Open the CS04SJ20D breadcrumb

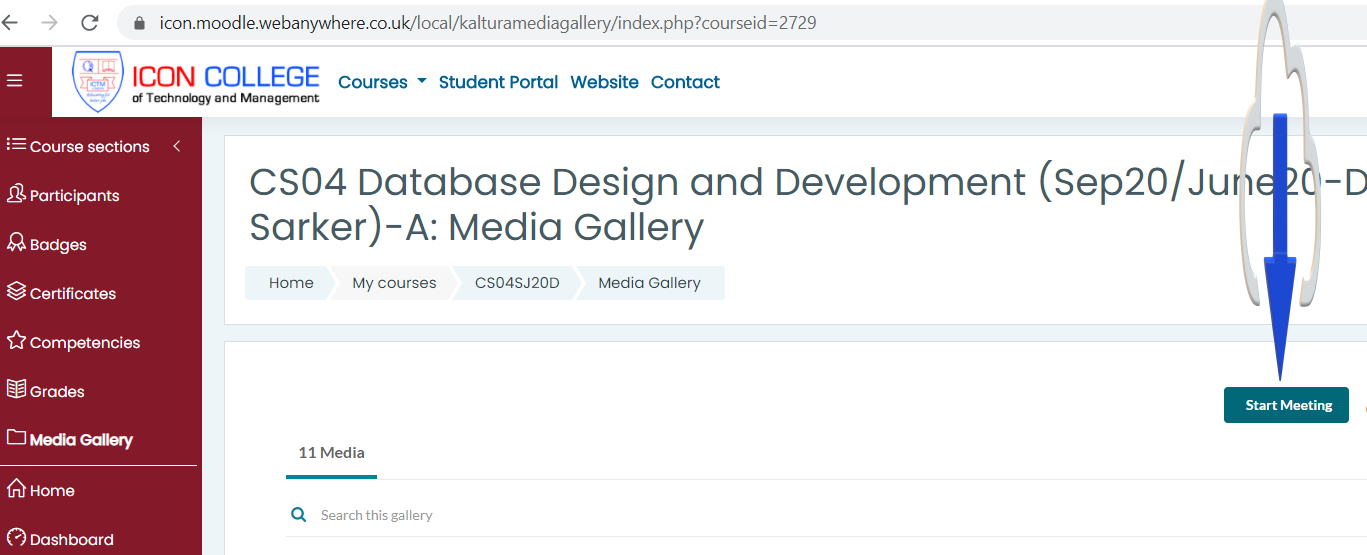[517, 283]
